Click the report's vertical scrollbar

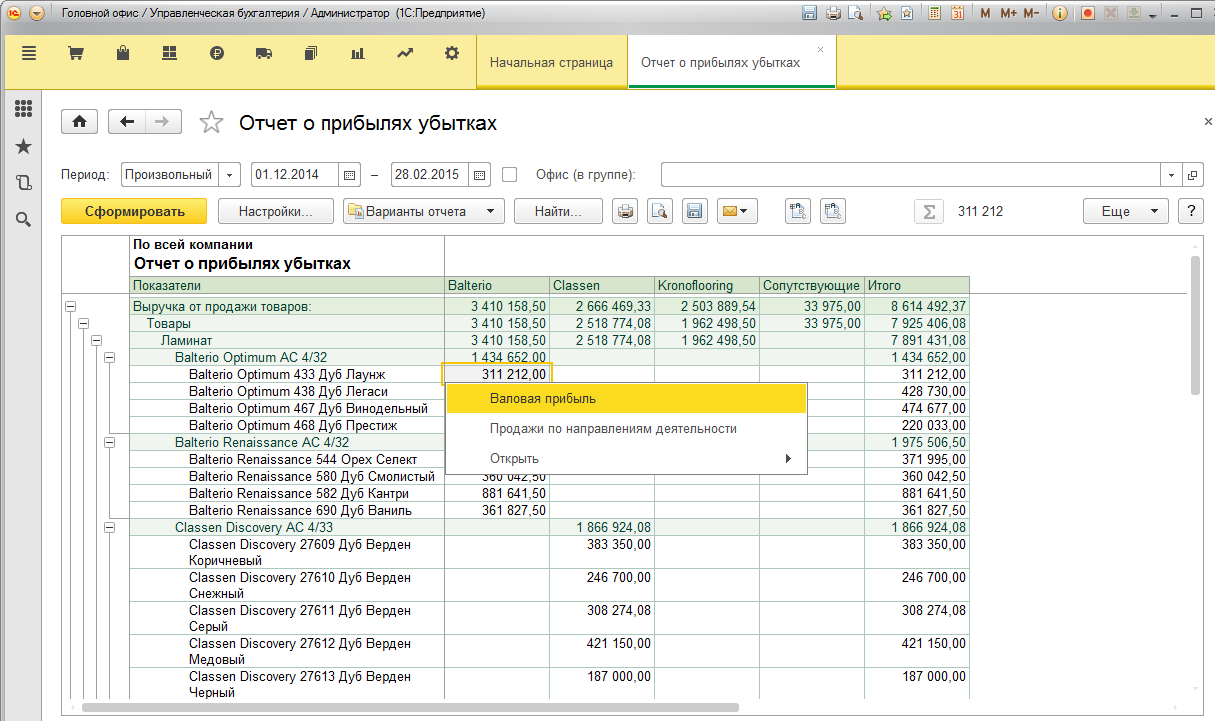[x=1196, y=325]
